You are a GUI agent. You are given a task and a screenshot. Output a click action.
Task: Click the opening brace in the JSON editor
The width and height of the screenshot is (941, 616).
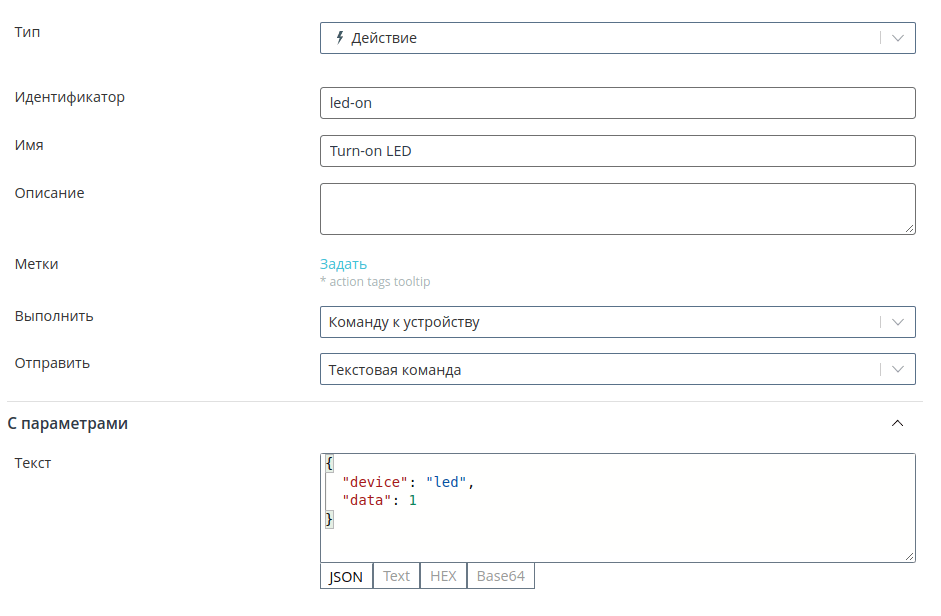[329, 463]
